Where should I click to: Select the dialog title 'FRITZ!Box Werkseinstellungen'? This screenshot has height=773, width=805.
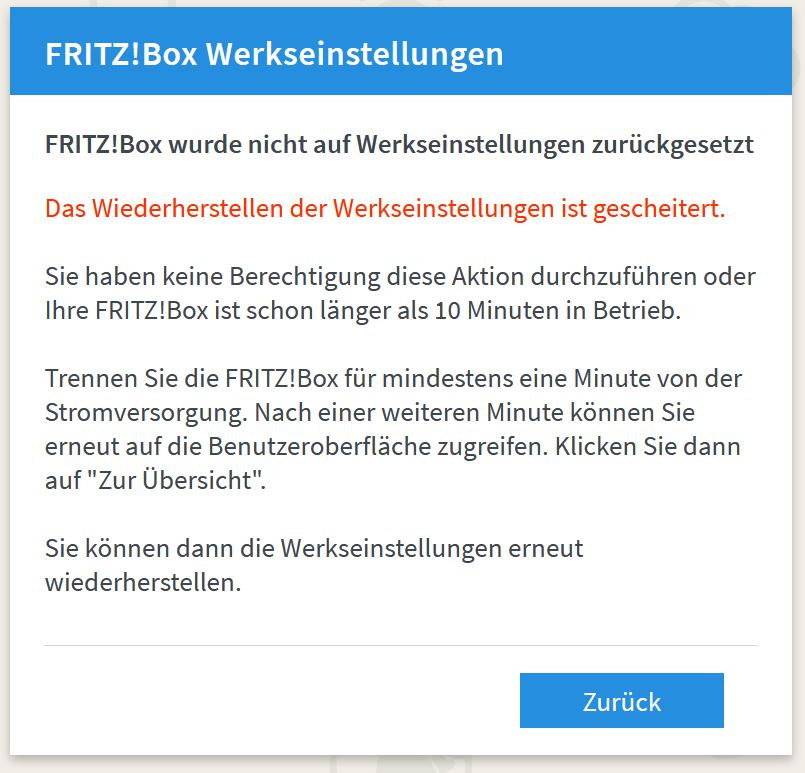[274, 54]
